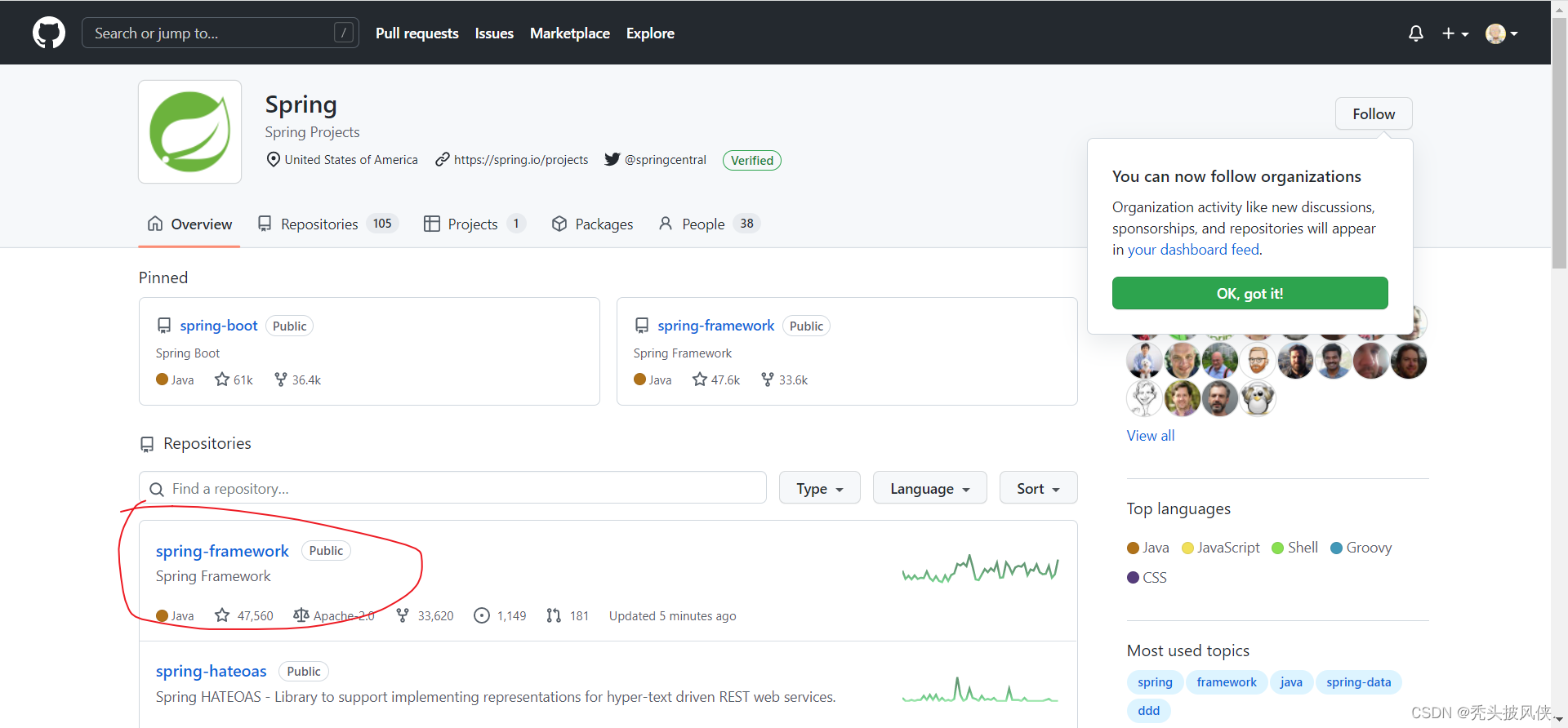Open the Type filter dropdown
The width and height of the screenshot is (1568, 728).
[819, 488]
